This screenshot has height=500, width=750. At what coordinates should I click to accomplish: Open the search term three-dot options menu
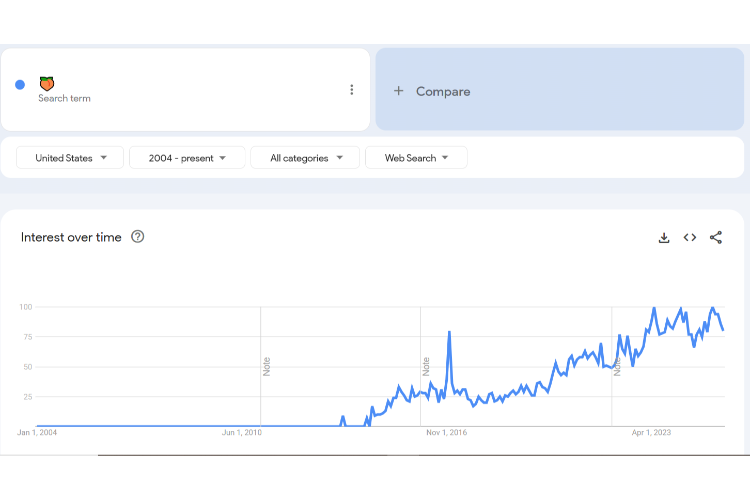(351, 90)
